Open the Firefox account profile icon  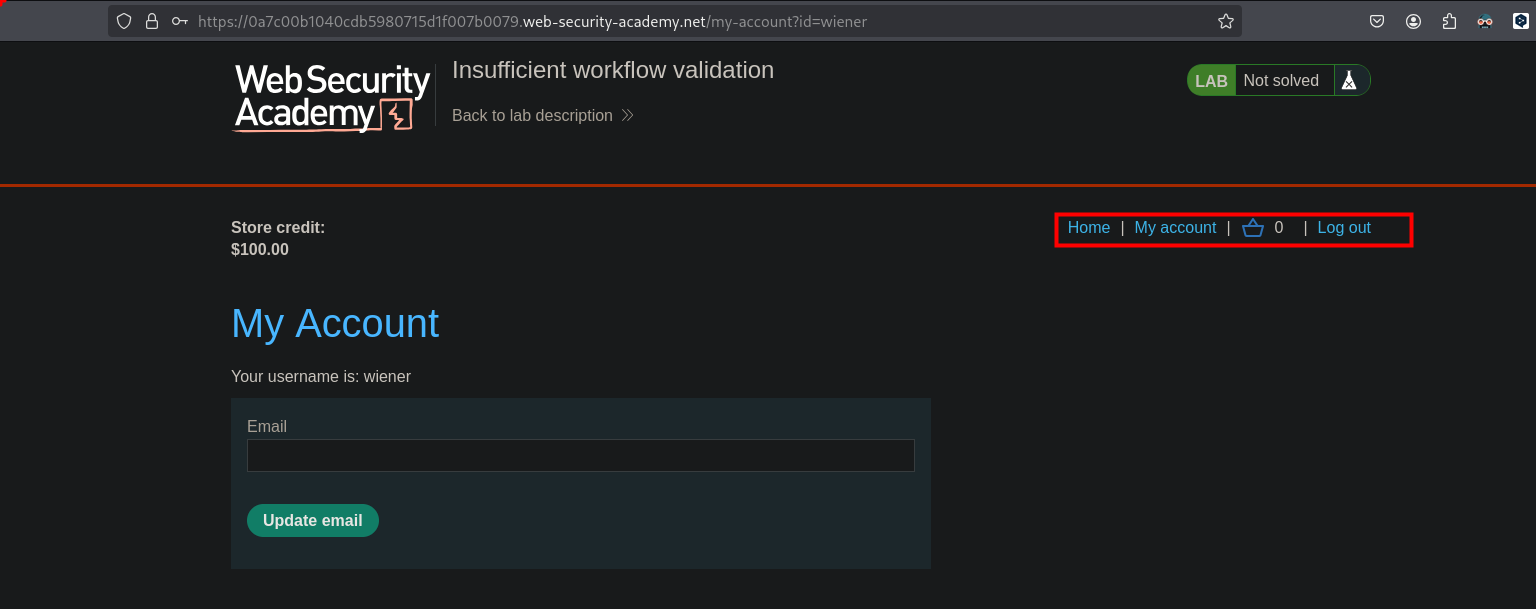pos(1413,21)
